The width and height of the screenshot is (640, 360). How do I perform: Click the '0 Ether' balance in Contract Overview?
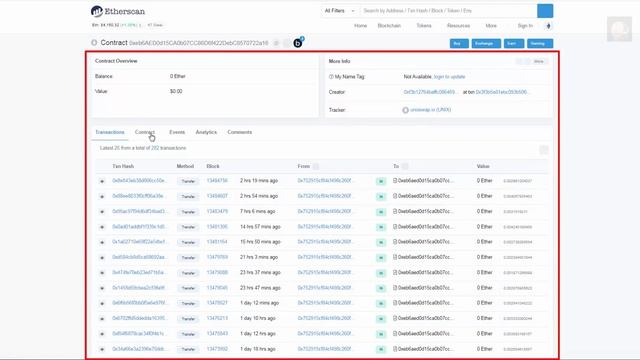pos(178,76)
